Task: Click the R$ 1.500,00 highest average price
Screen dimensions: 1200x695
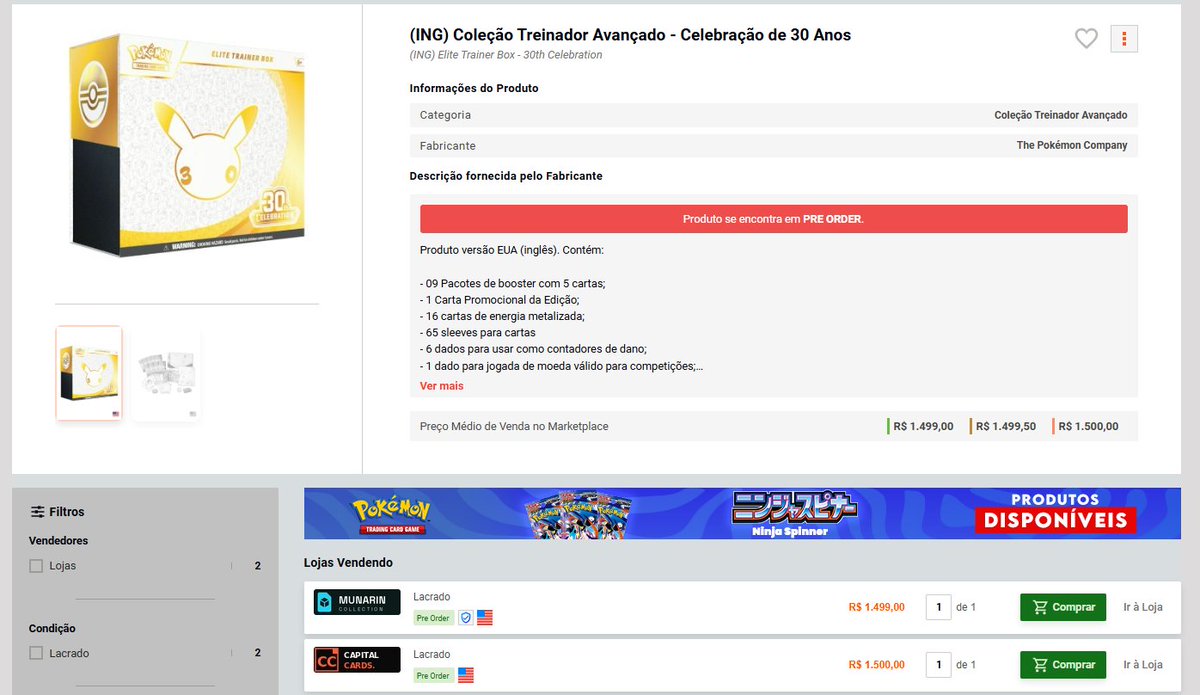Action: pyautogui.click(x=1088, y=426)
